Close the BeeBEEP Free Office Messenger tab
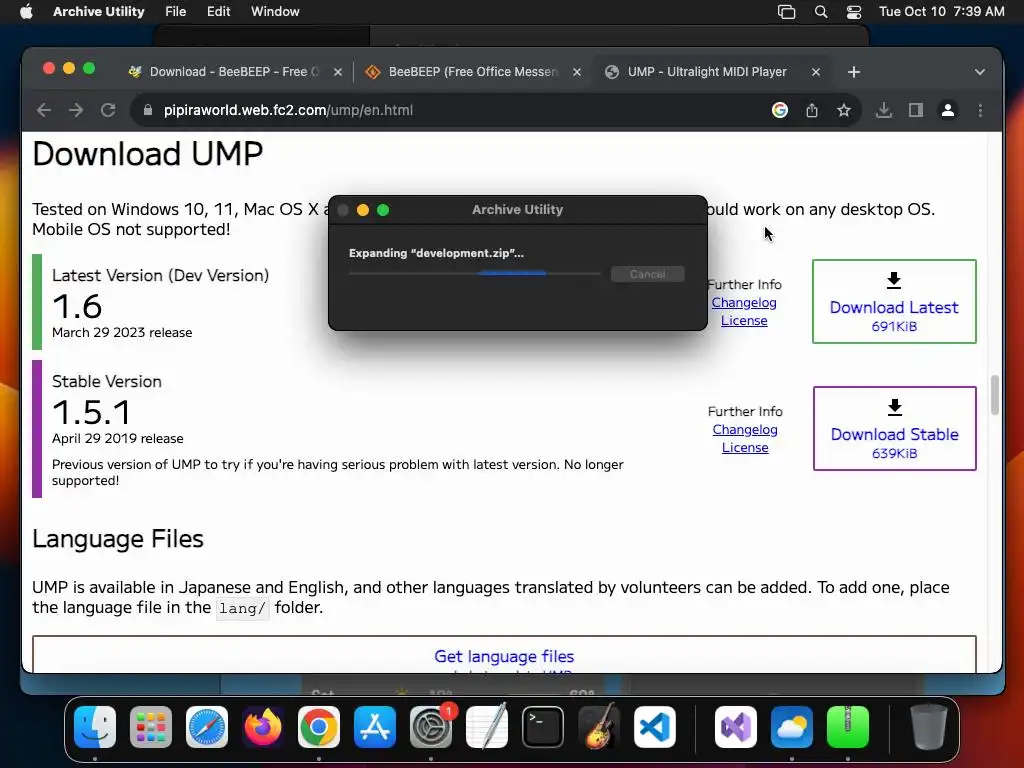This screenshot has height=768, width=1024. coord(577,72)
